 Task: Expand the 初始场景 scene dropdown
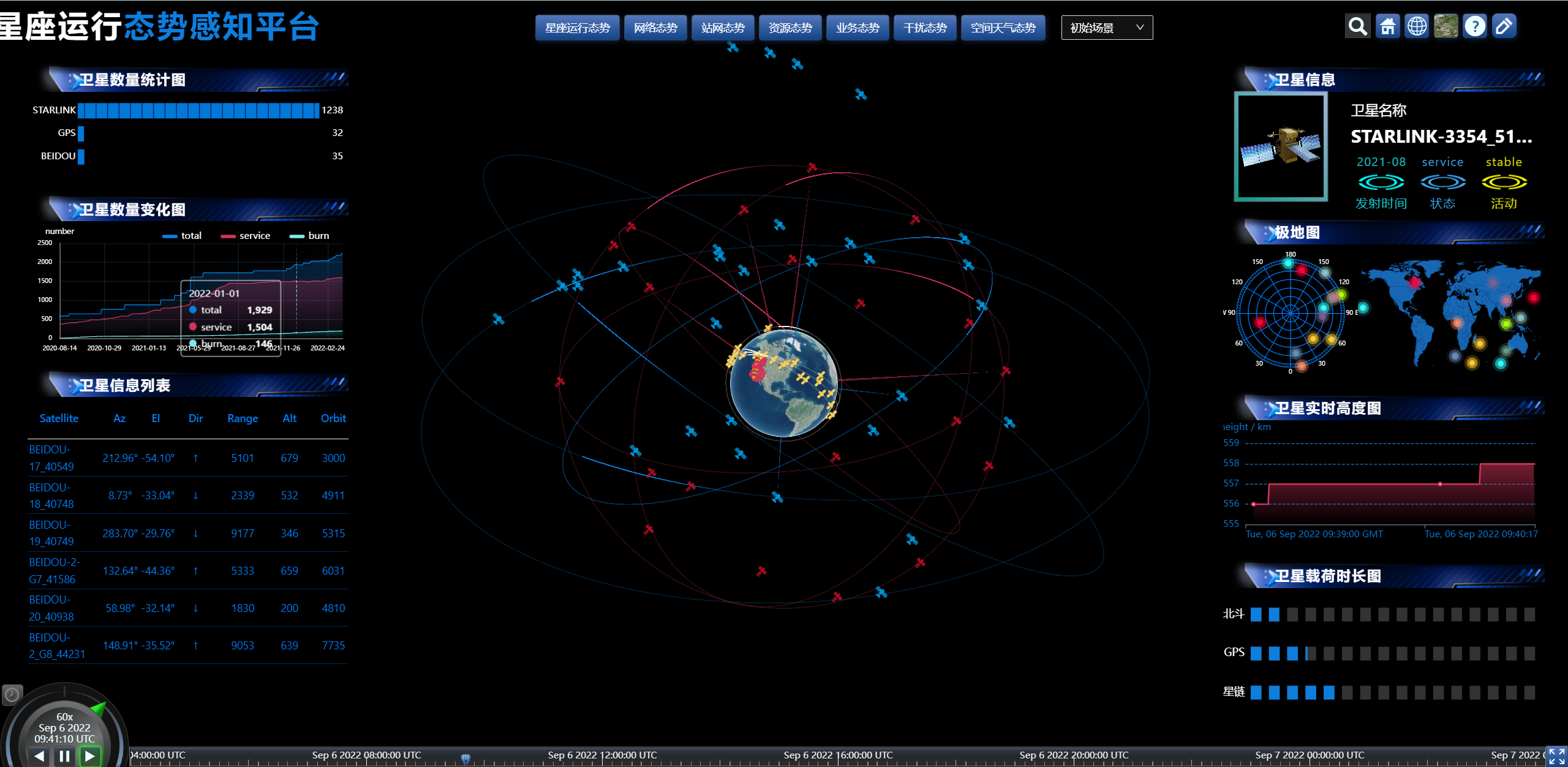(1106, 28)
